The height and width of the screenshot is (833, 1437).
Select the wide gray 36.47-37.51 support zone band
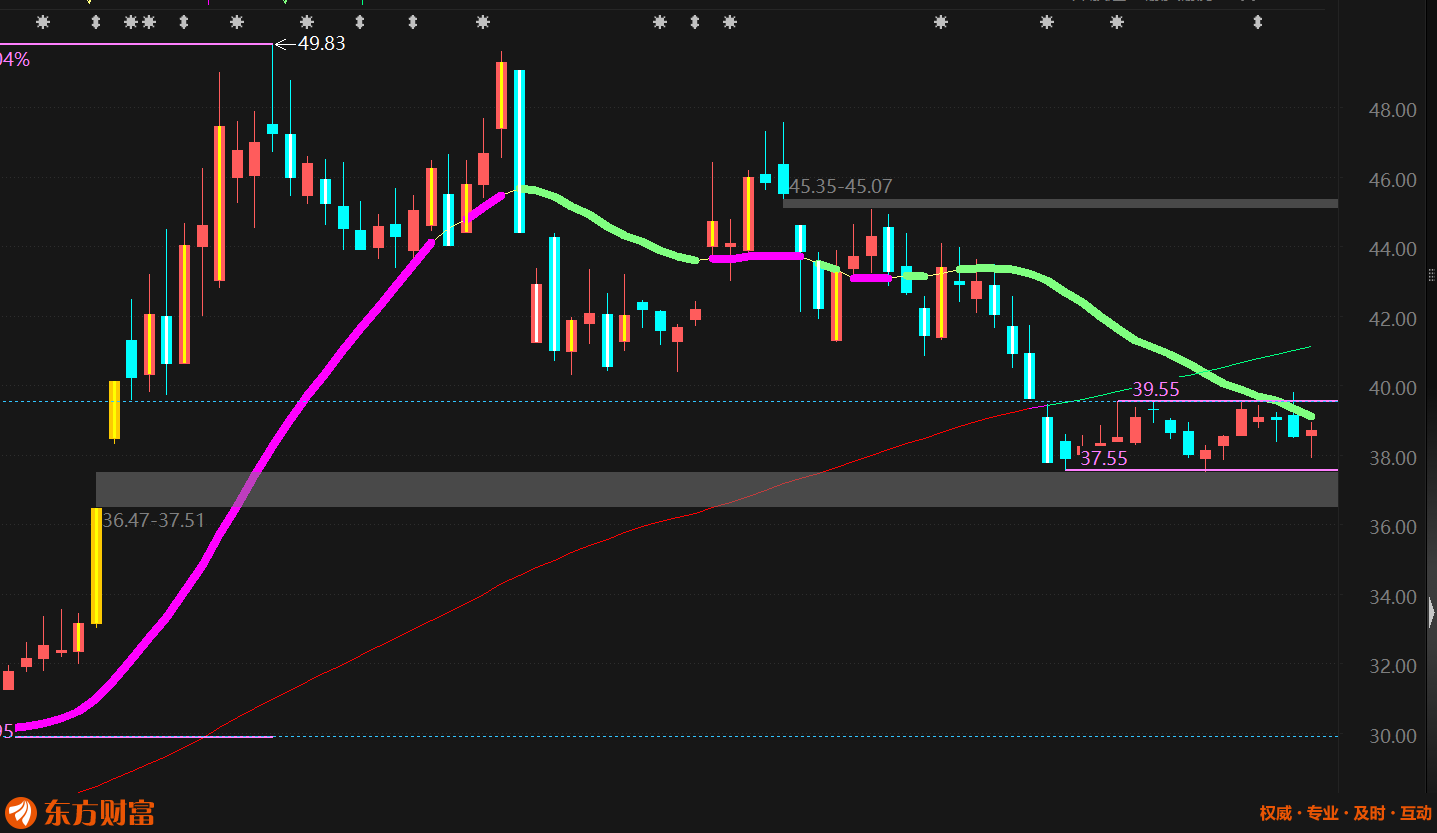(x=717, y=489)
